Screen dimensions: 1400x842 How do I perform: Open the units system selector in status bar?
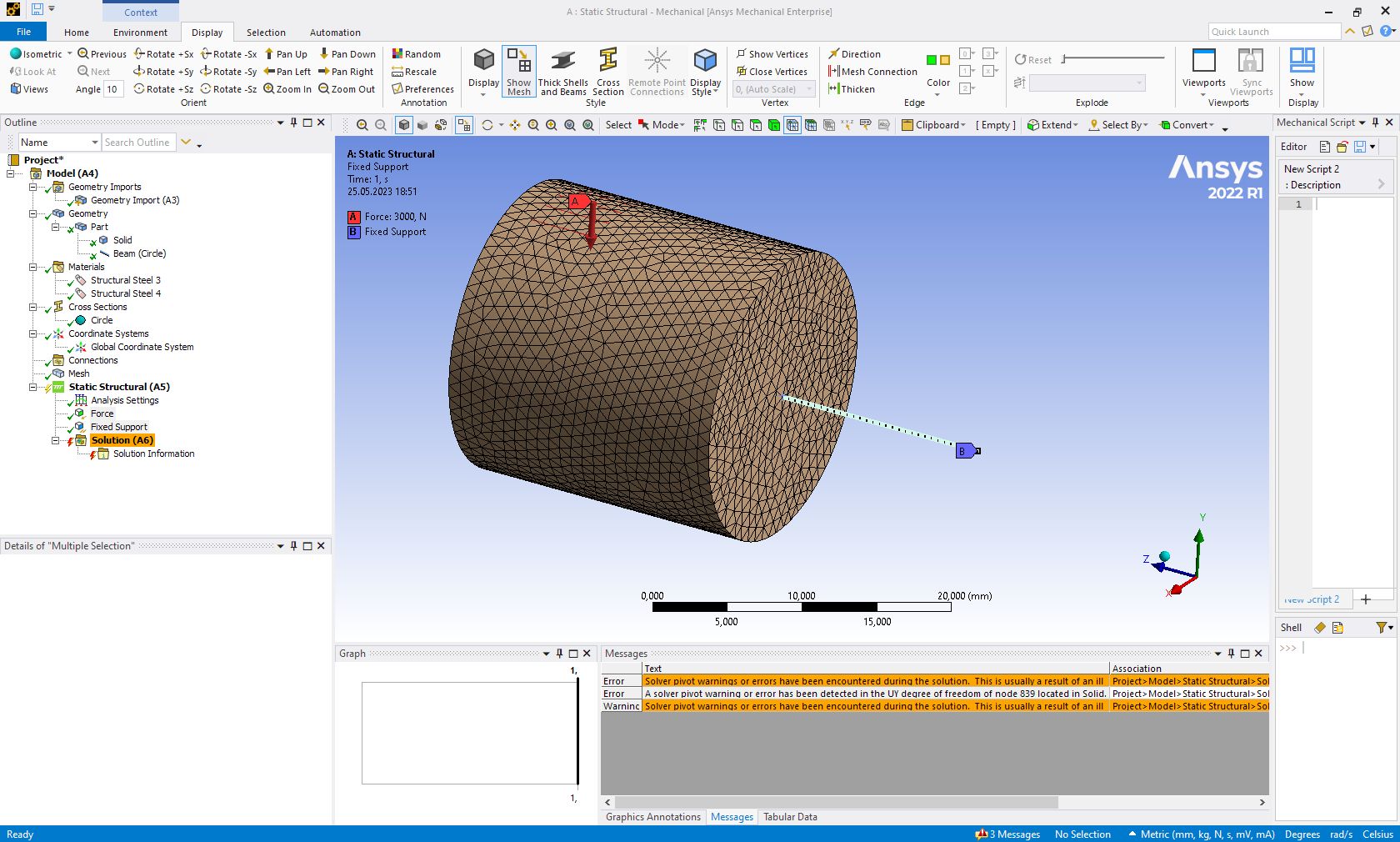pyautogui.click(x=1202, y=834)
